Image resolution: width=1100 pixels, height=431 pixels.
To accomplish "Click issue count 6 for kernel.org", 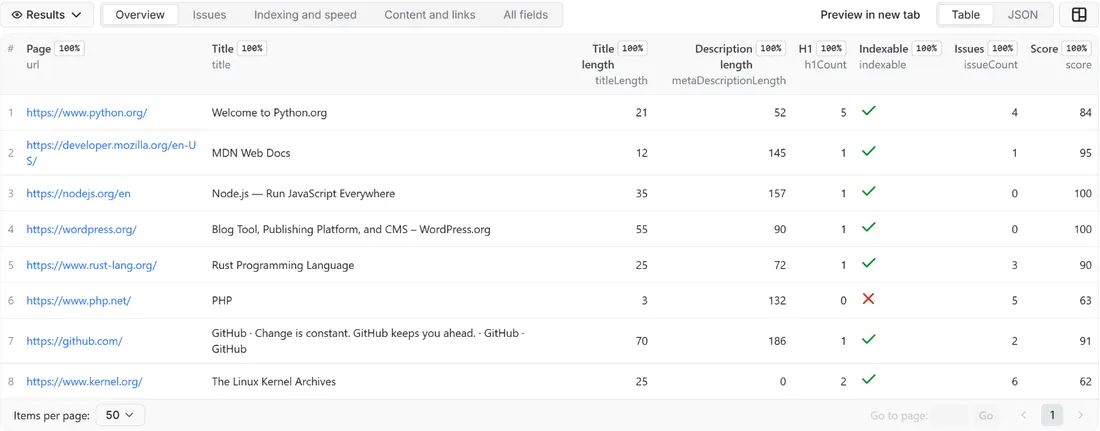I will pyautogui.click(x=1014, y=382).
